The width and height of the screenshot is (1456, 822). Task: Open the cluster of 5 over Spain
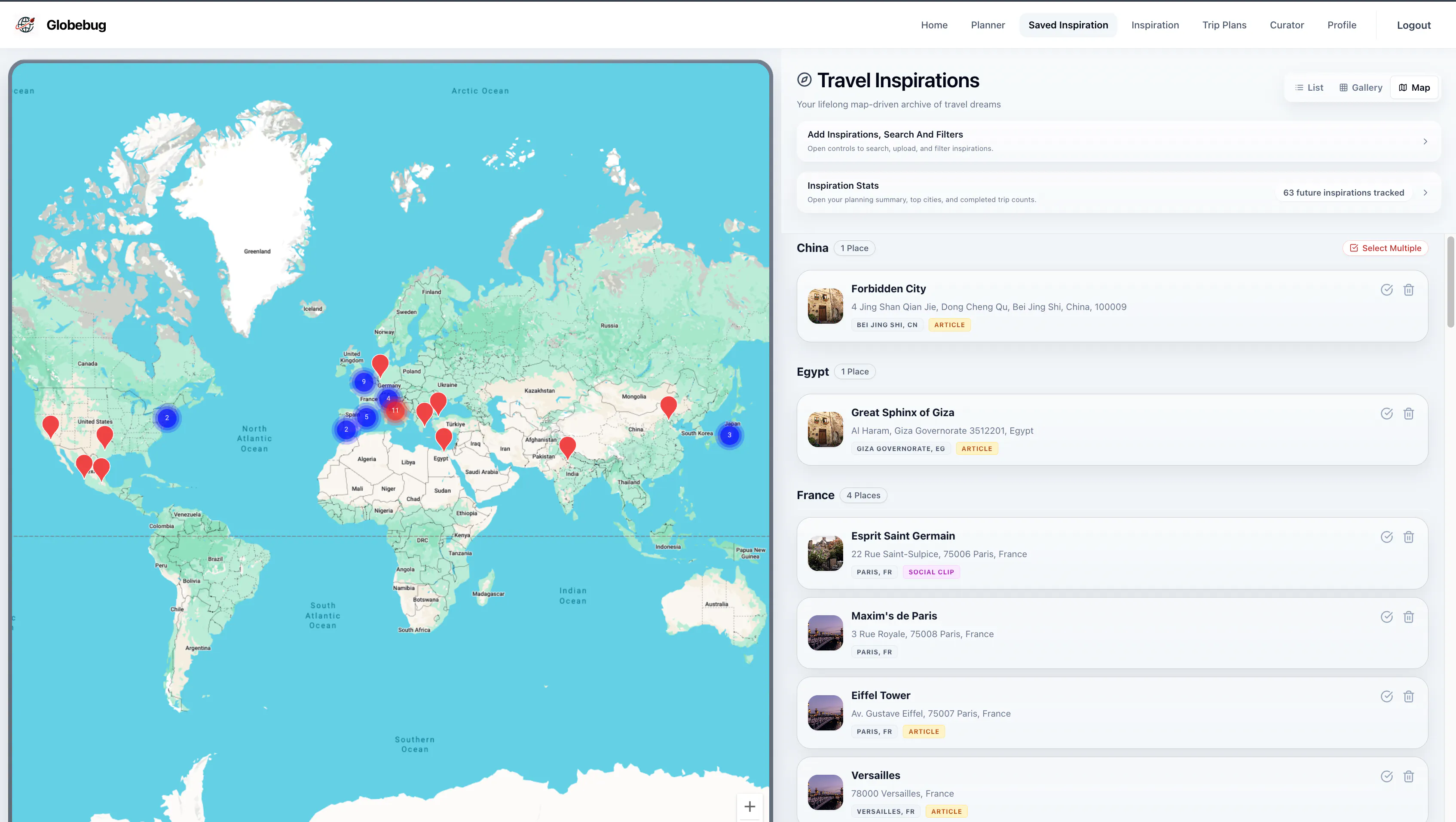click(x=366, y=417)
